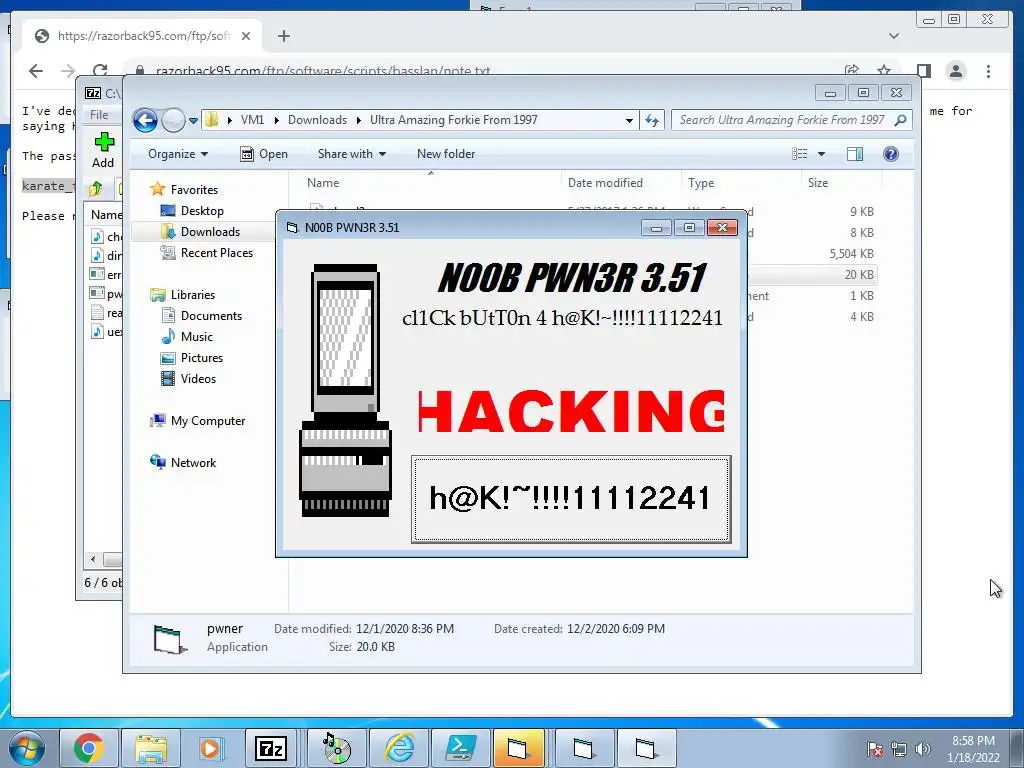Image resolution: width=1024 pixels, height=768 pixels.
Task: Click the Back arrow in the Explorer window
Action: [x=145, y=120]
